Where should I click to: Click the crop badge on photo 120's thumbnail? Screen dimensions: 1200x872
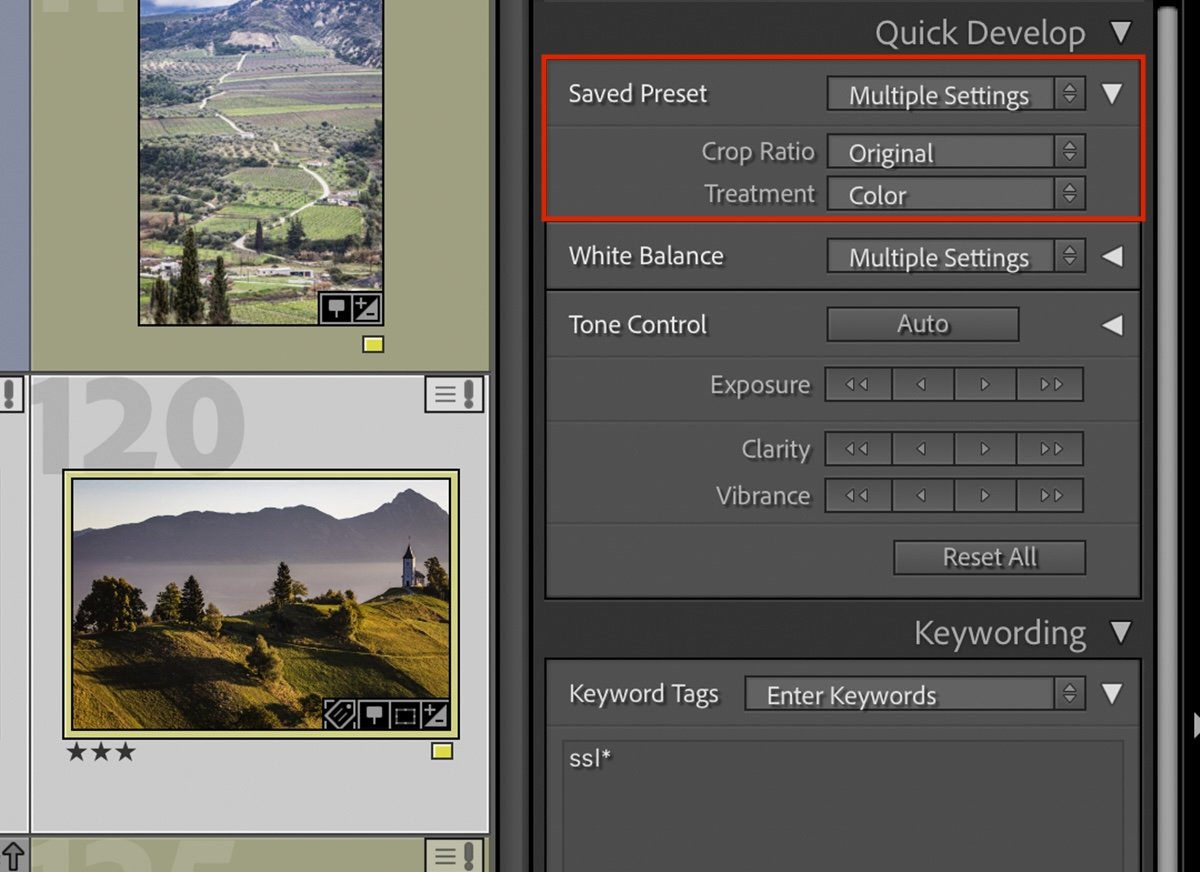tap(404, 714)
